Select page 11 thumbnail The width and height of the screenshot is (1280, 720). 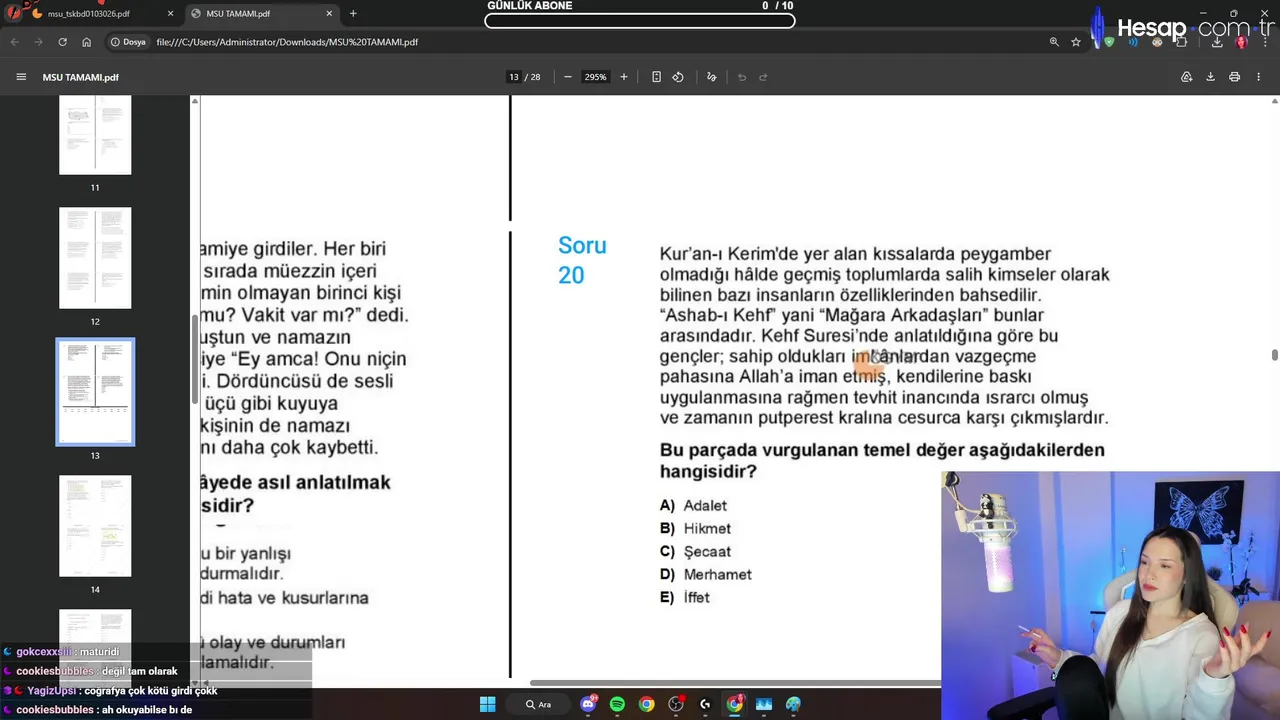pos(95,135)
